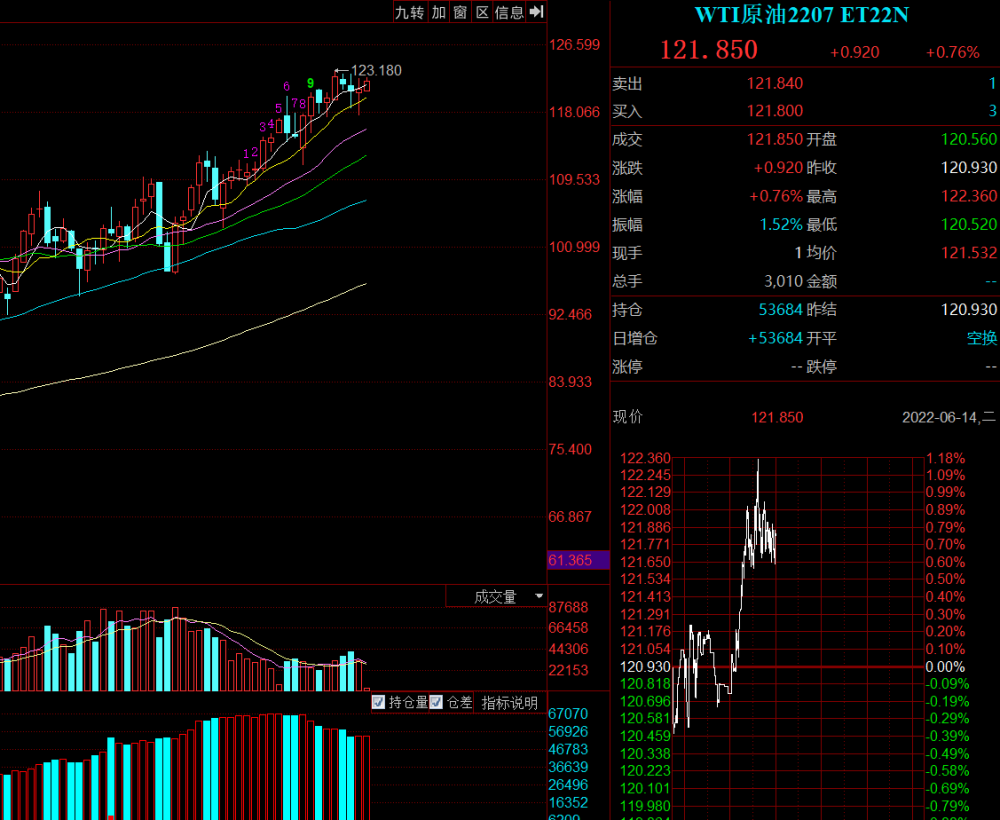Click the jump-to-end arrow icon
This screenshot has width=1000, height=820.
(x=536, y=12)
